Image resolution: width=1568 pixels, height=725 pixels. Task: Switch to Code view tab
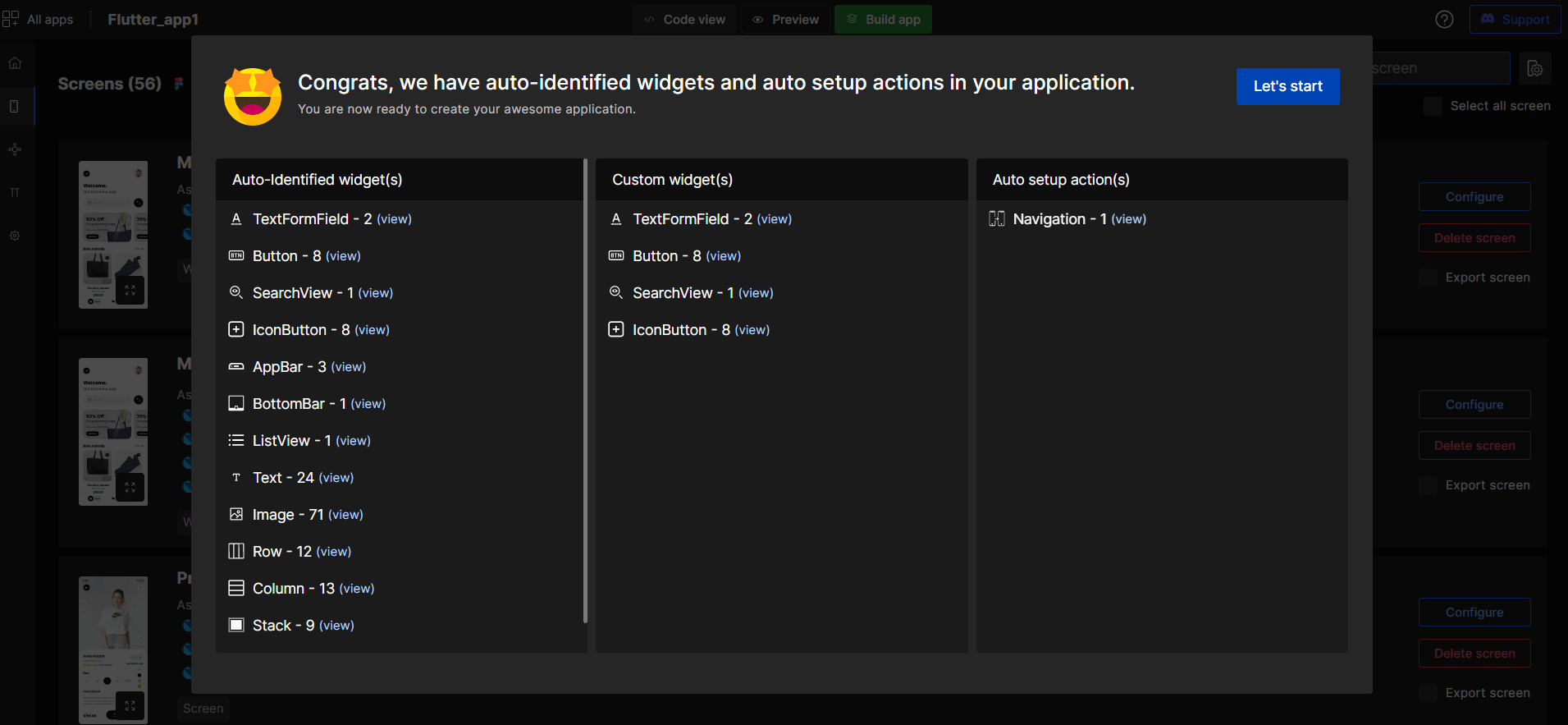tap(685, 20)
